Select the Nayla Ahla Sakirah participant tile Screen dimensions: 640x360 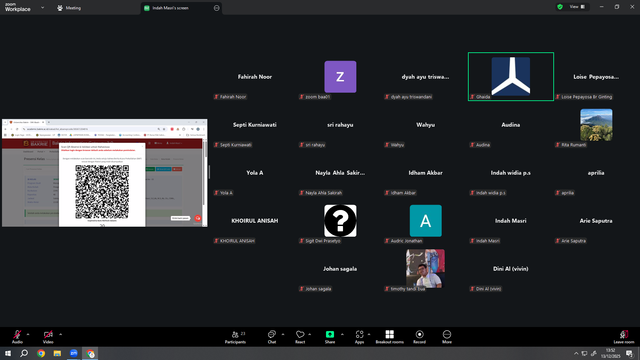(x=340, y=173)
